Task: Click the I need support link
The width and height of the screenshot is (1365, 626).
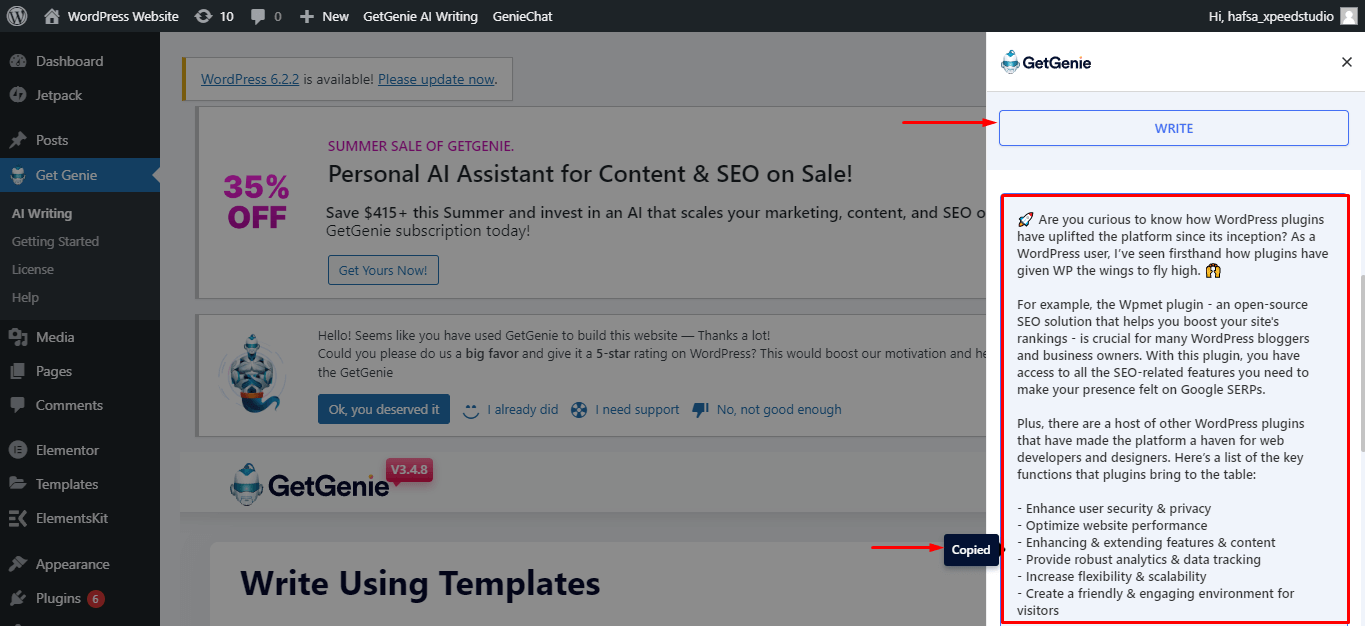Action: pyautogui.click(x=637, y=410)
